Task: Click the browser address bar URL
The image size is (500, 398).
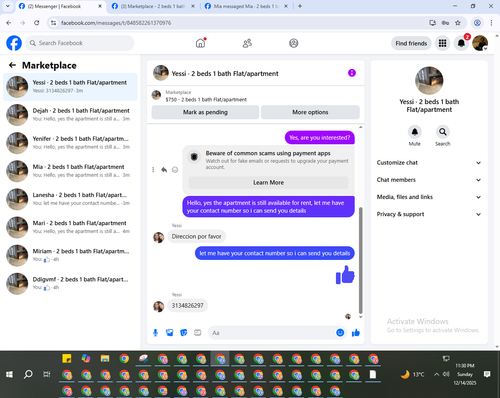Action: pyautogui.click(x=116, y=23)
